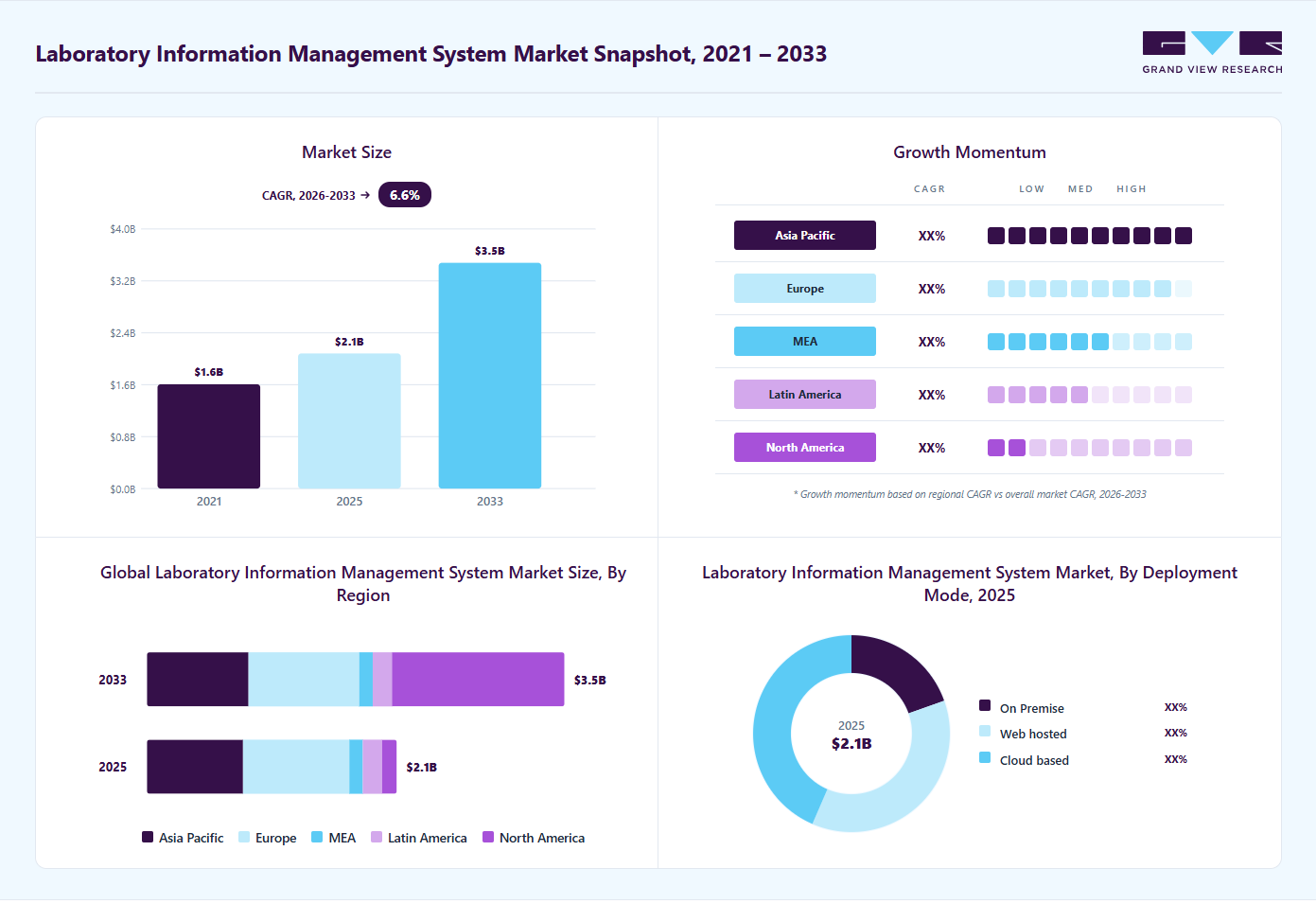The width and height of the screenshot is (1316, 904).
Task: Click the page title text
Action: (431, 54)
